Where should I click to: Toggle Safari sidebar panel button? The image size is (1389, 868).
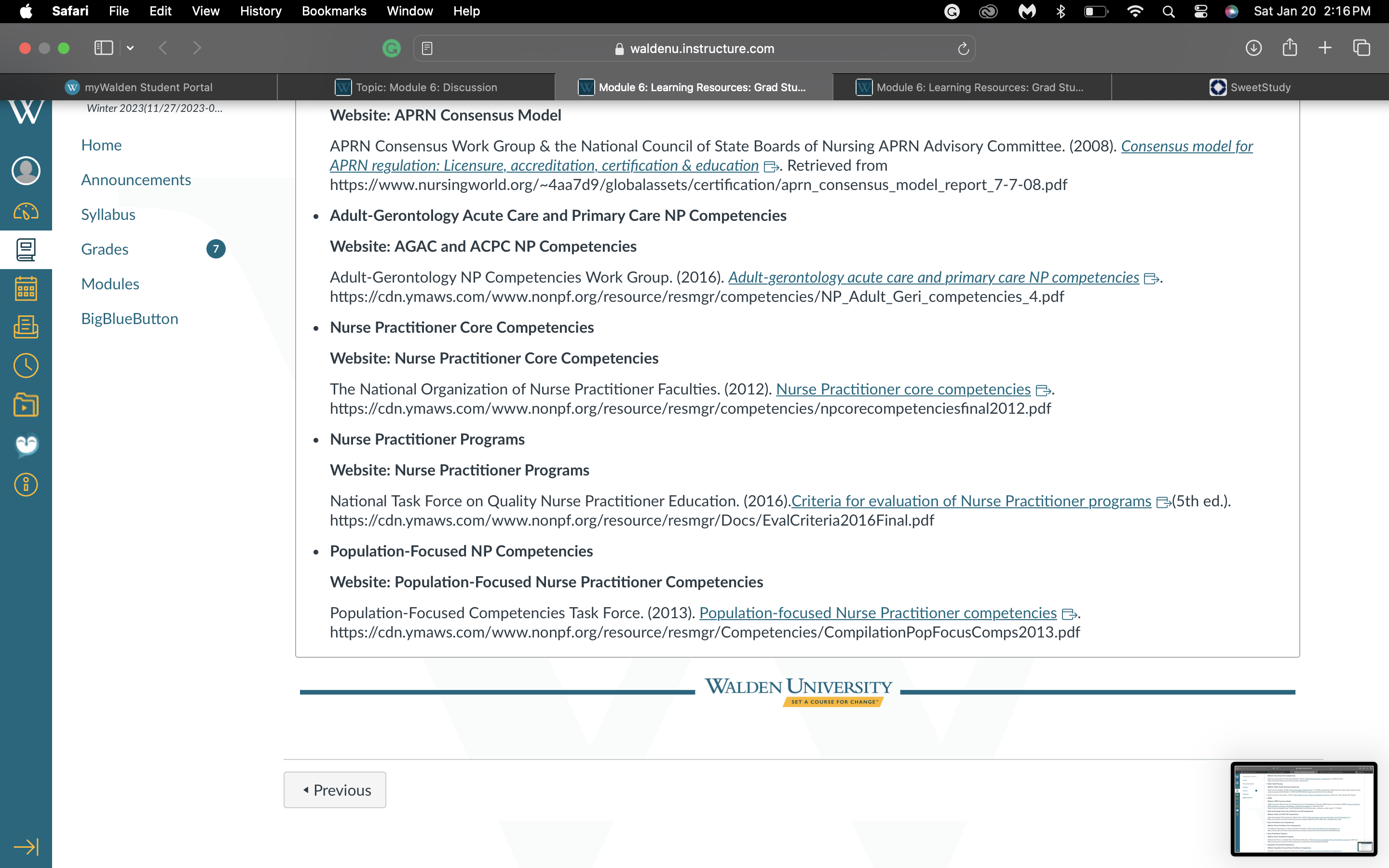tap(103, 48)
